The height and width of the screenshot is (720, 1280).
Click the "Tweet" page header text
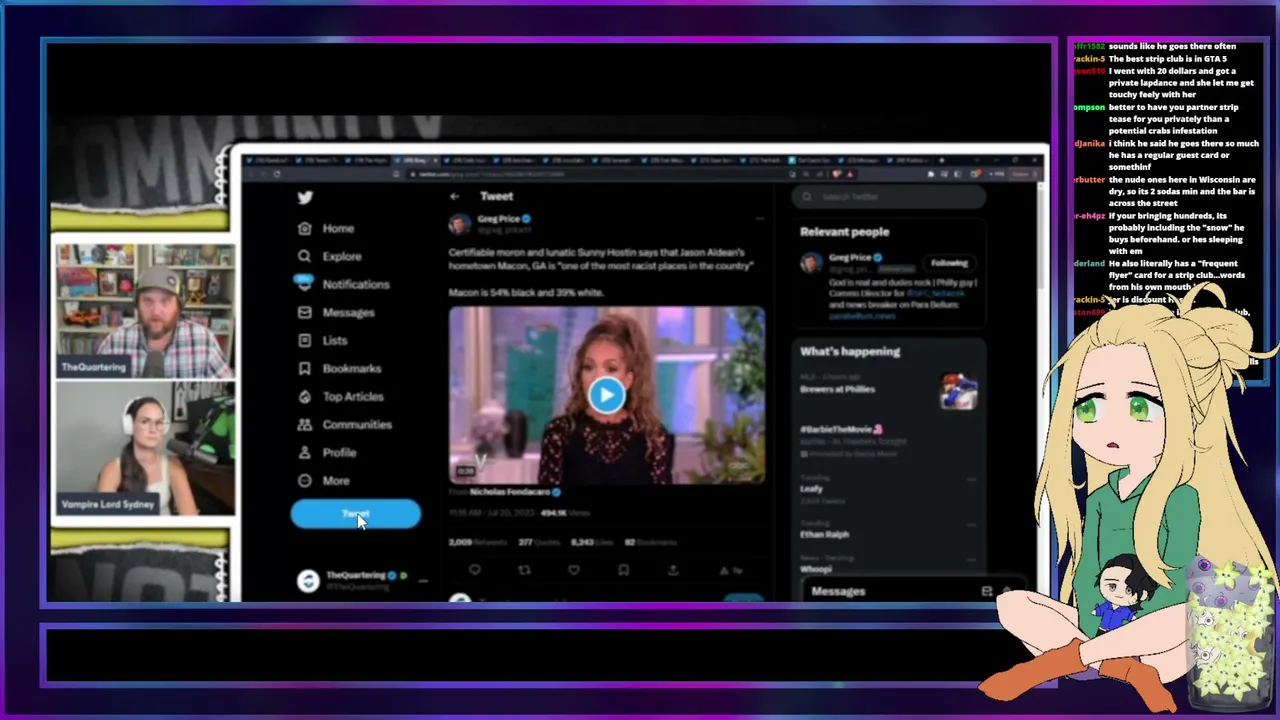coord(496,196)
